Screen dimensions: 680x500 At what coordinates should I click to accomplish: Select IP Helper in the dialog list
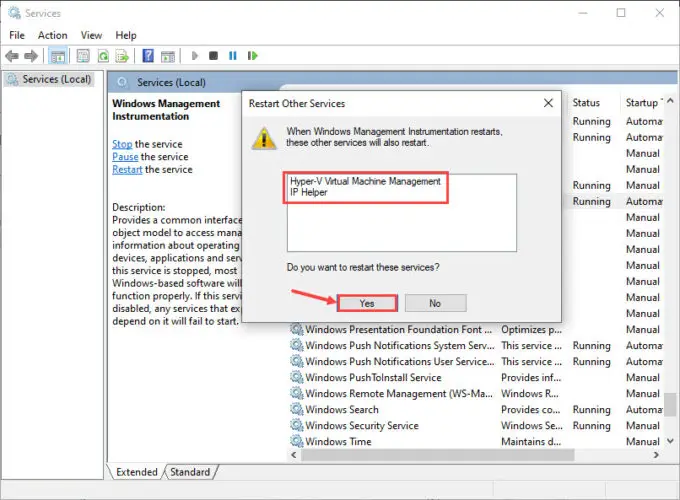pyautogui.click(x=308, y=193)
